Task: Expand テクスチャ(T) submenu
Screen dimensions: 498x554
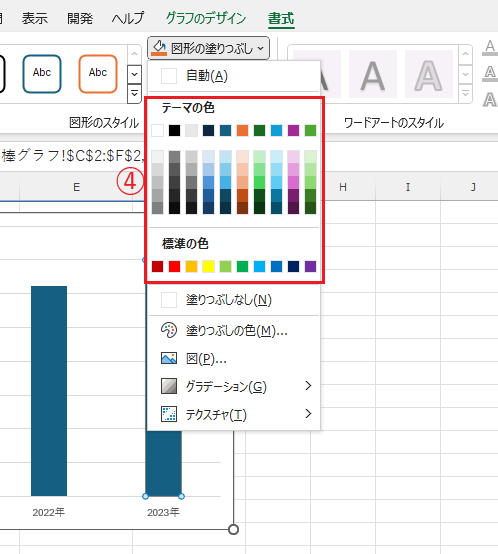Action: pos(233,414)
